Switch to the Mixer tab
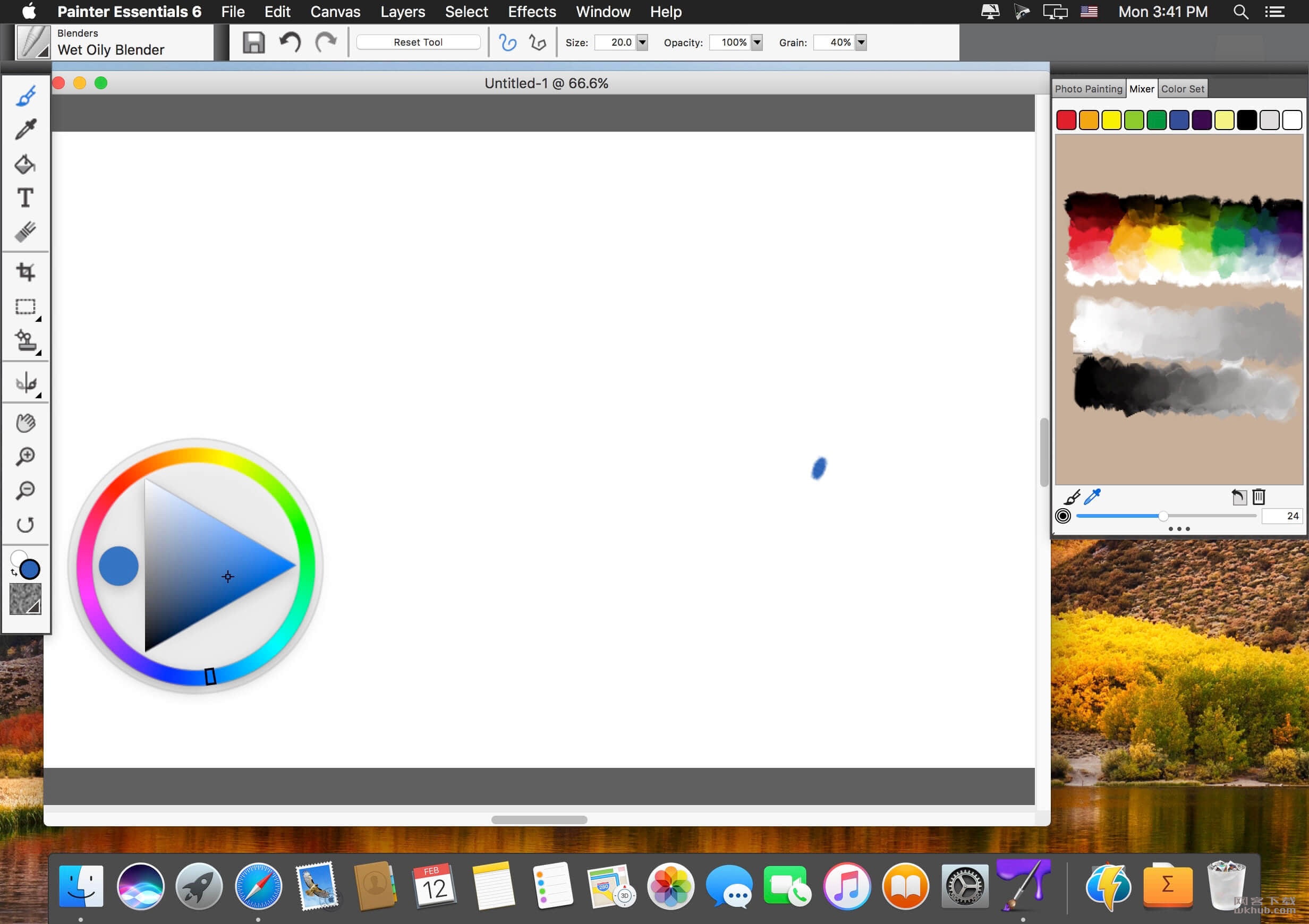The height and width of the screenshot is (924, 1309). pos(1141,89)
